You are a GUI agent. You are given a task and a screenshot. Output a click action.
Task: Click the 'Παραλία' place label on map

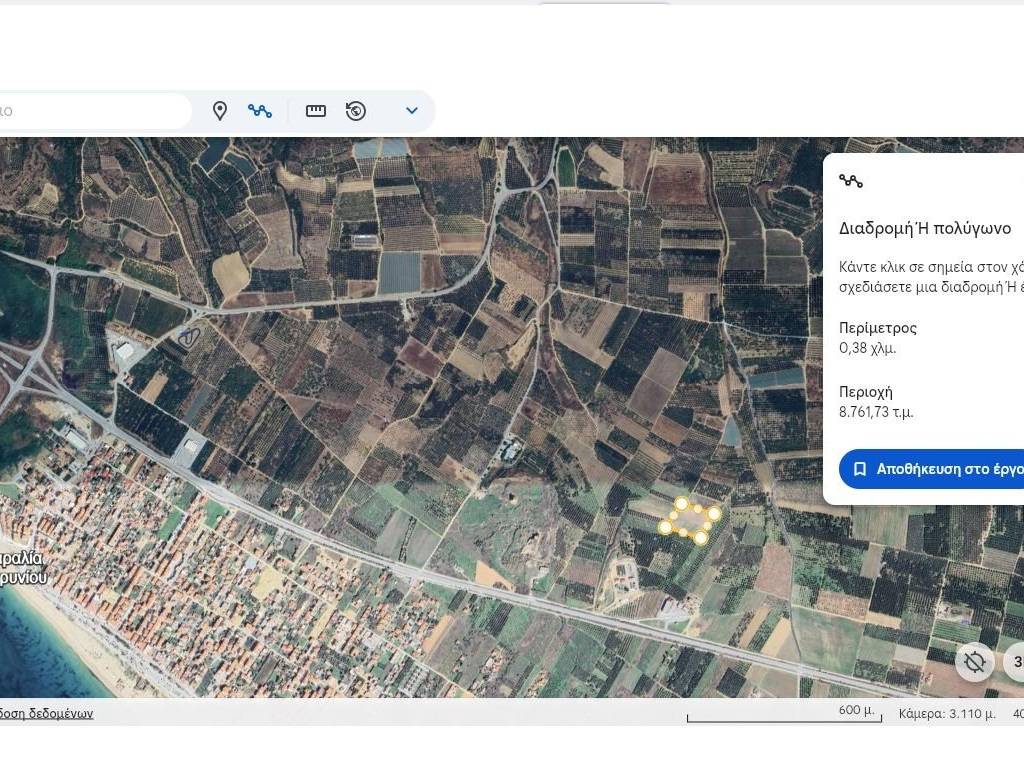(x=20, y=559)
